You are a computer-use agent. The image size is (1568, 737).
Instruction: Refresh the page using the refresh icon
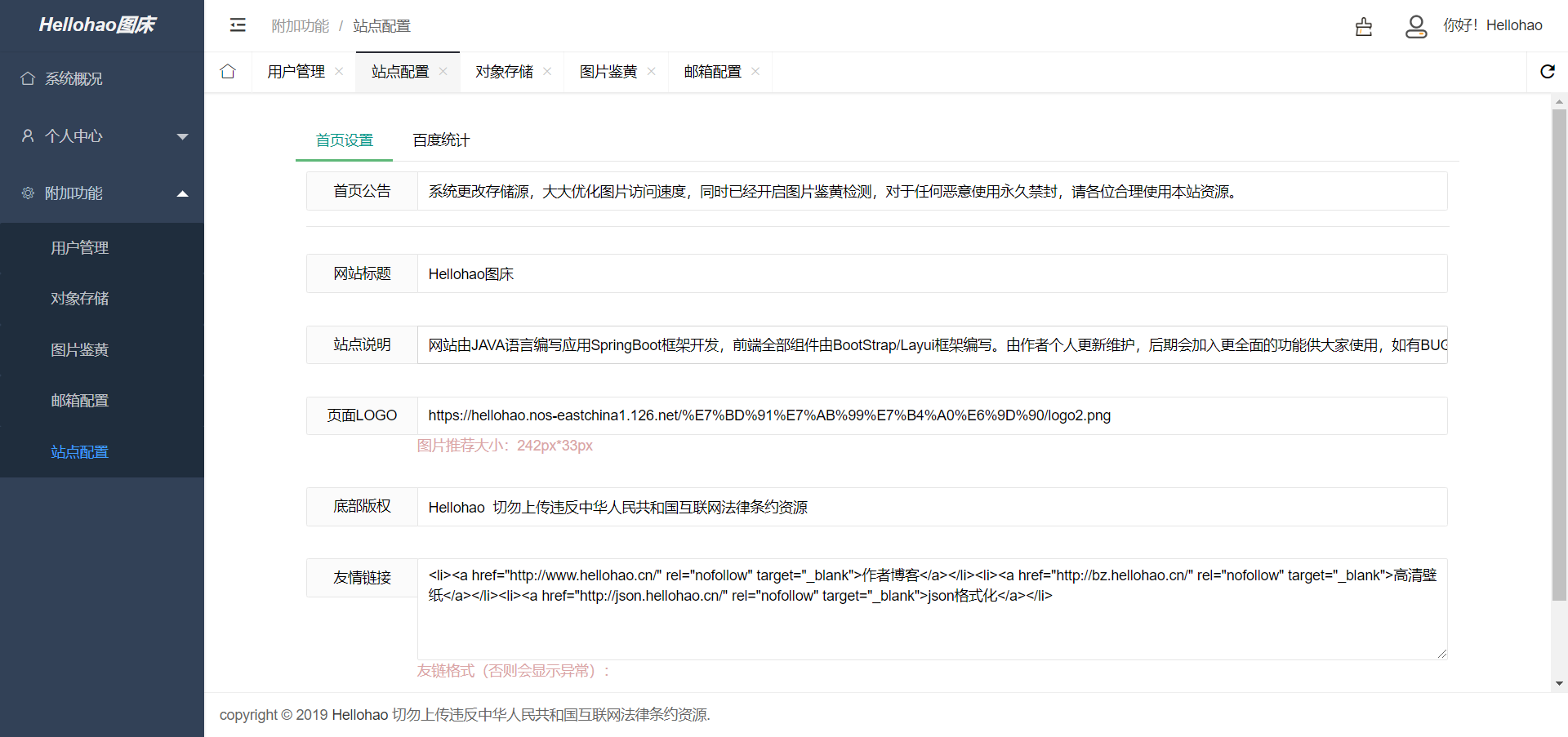tap(1548, 72)
